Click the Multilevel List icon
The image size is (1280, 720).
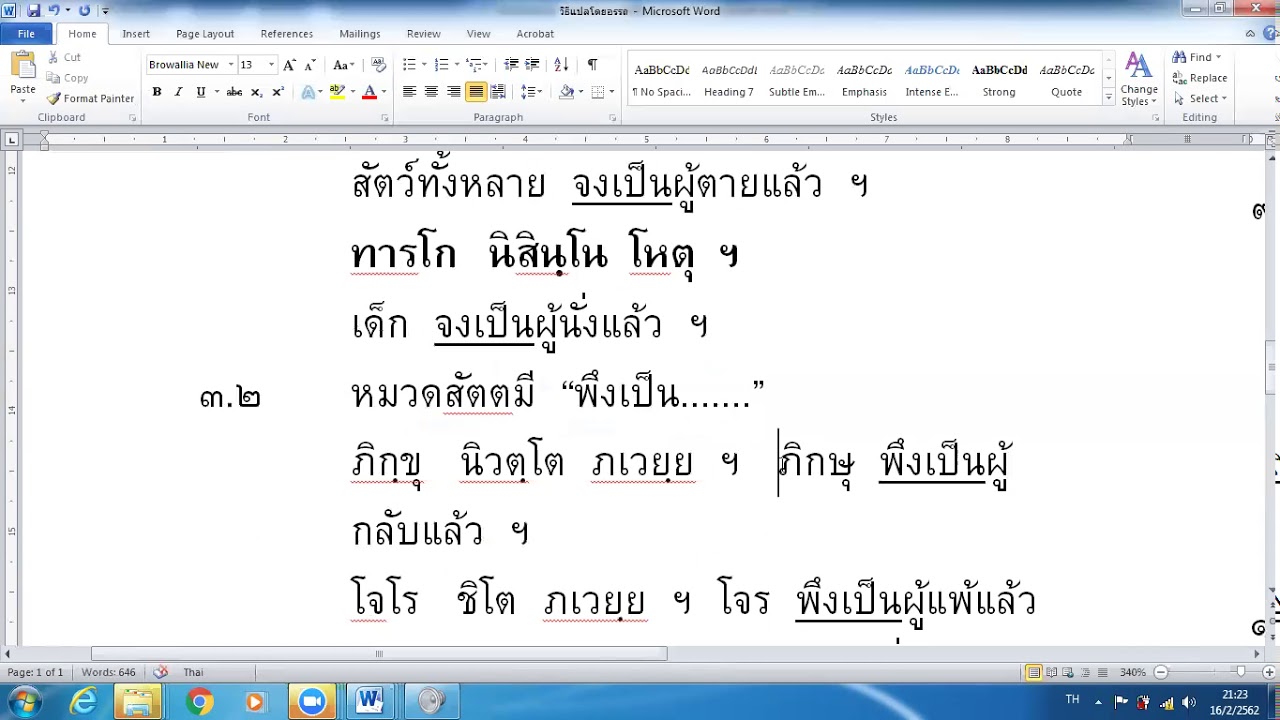tap(474, 65)
